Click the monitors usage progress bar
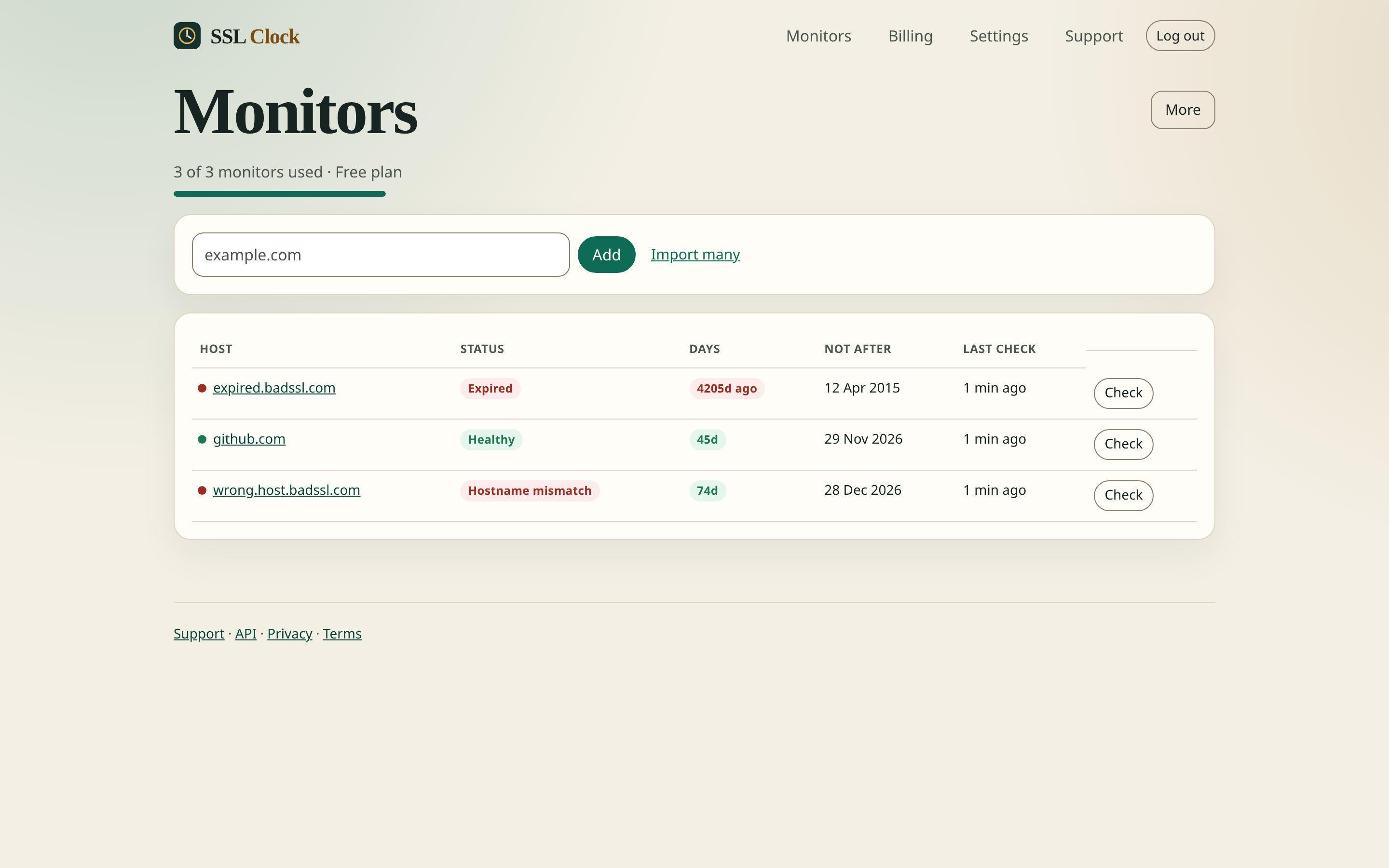Image resolution: width=1389 pixels, height=868 pixels. tap(280, 194)
